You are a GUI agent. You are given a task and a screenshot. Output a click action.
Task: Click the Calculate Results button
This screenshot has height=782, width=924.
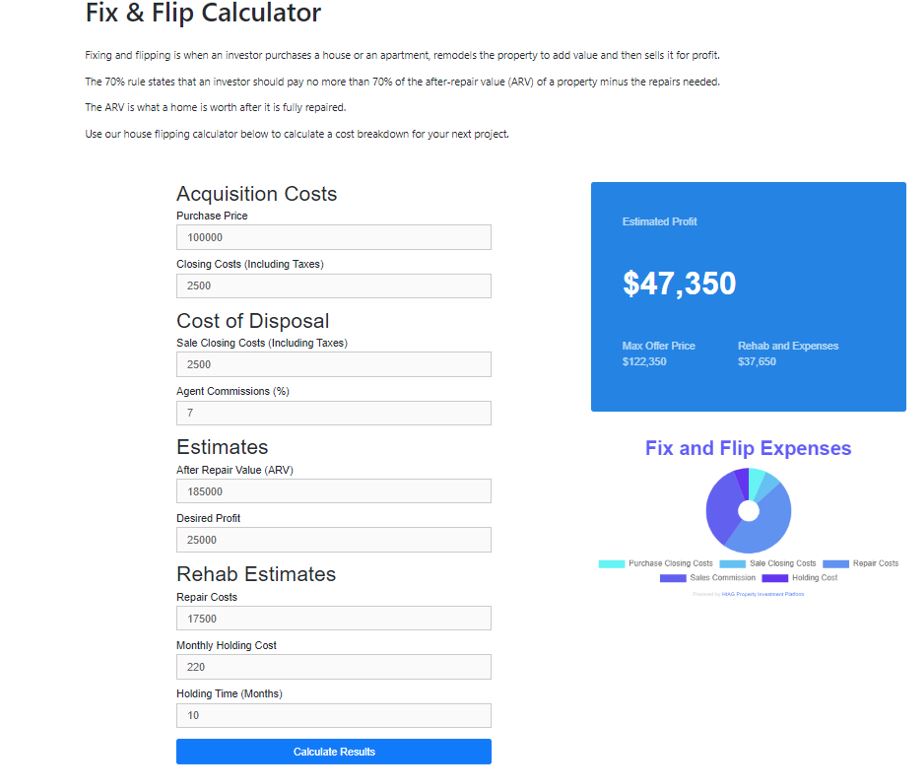[334, 751]
